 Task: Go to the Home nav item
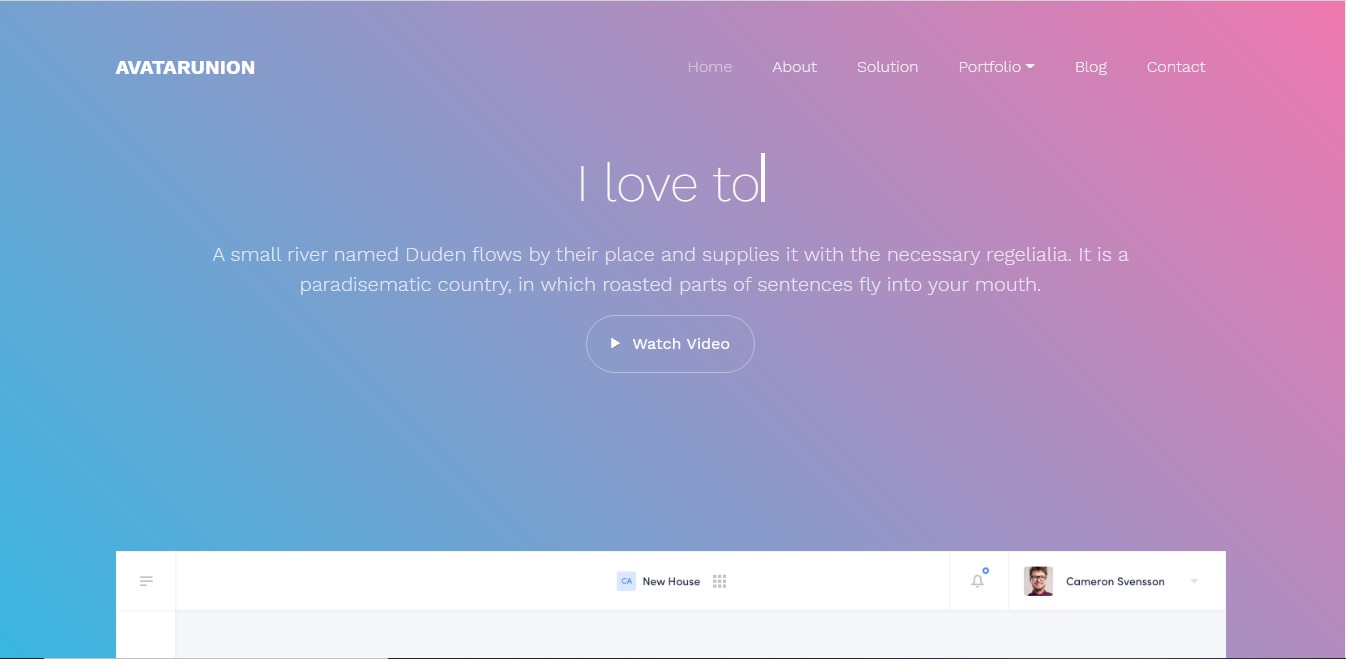pos(709,67)
